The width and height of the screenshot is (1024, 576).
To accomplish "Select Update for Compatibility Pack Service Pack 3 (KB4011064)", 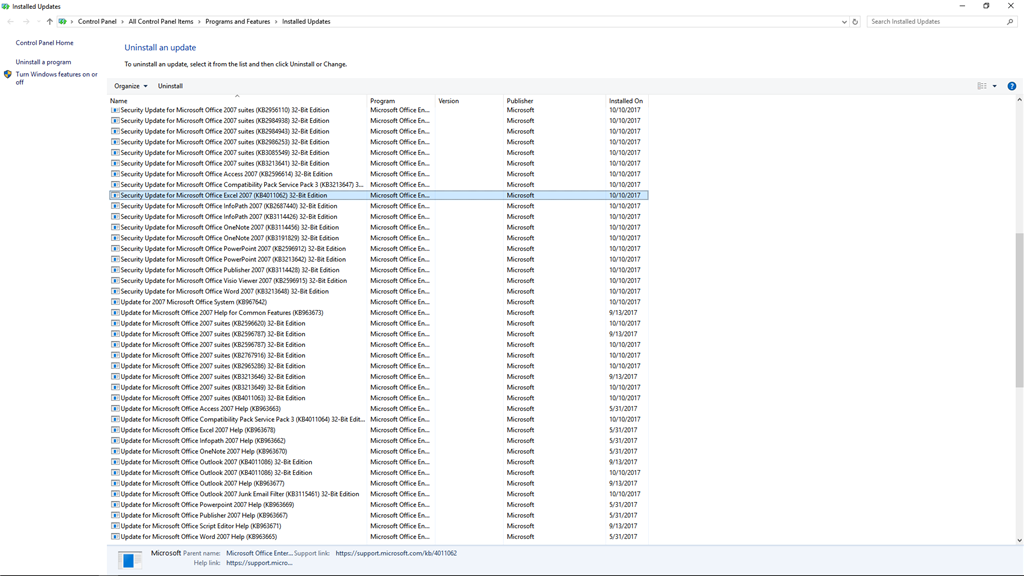I will 378,419.
